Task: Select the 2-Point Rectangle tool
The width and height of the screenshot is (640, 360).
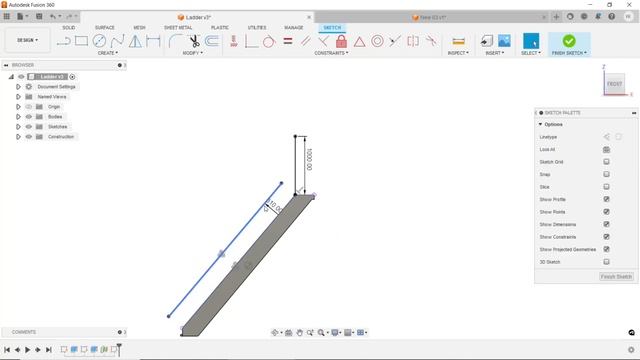Action: (82, 41)
